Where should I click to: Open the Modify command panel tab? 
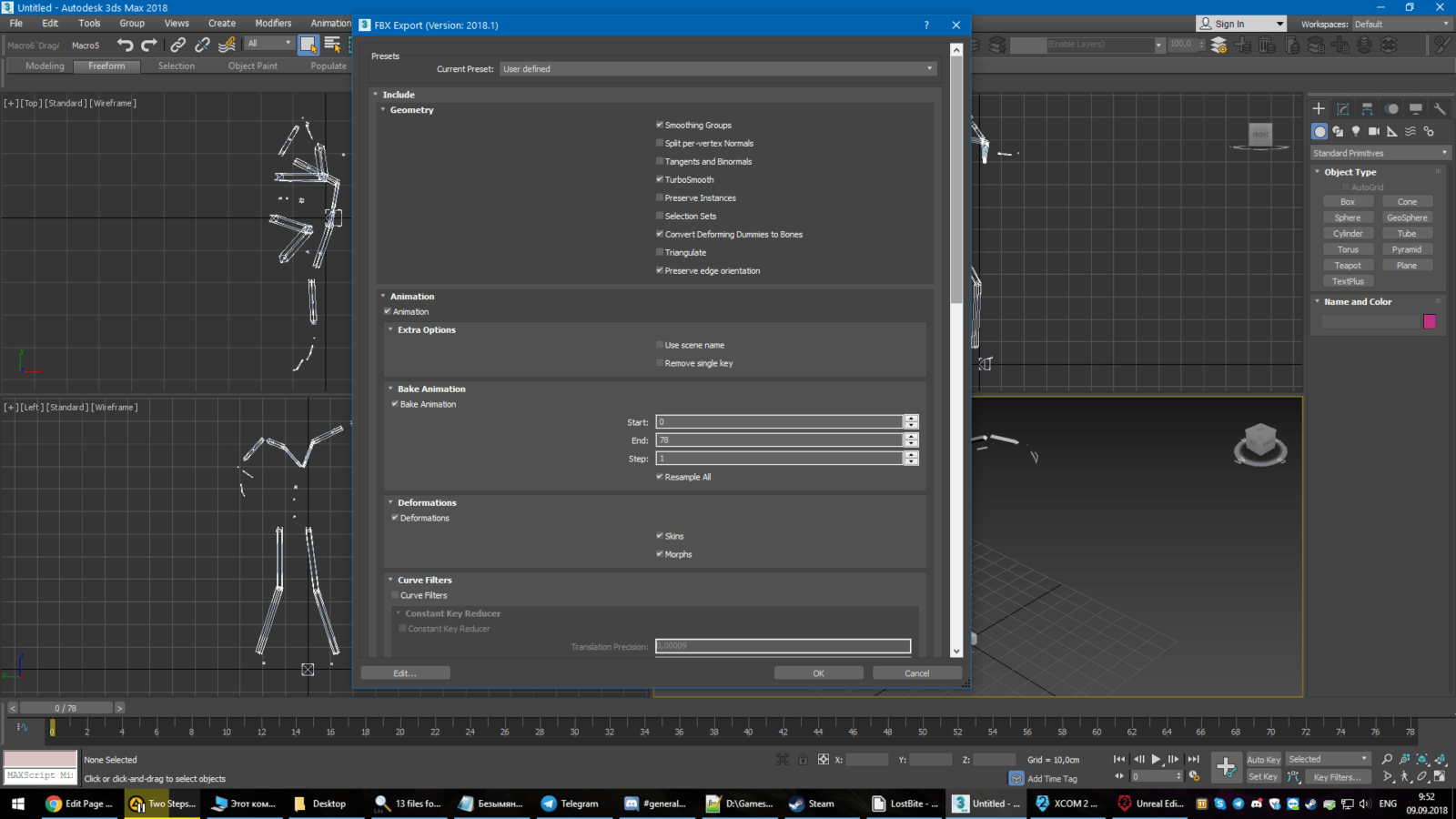1343,108
